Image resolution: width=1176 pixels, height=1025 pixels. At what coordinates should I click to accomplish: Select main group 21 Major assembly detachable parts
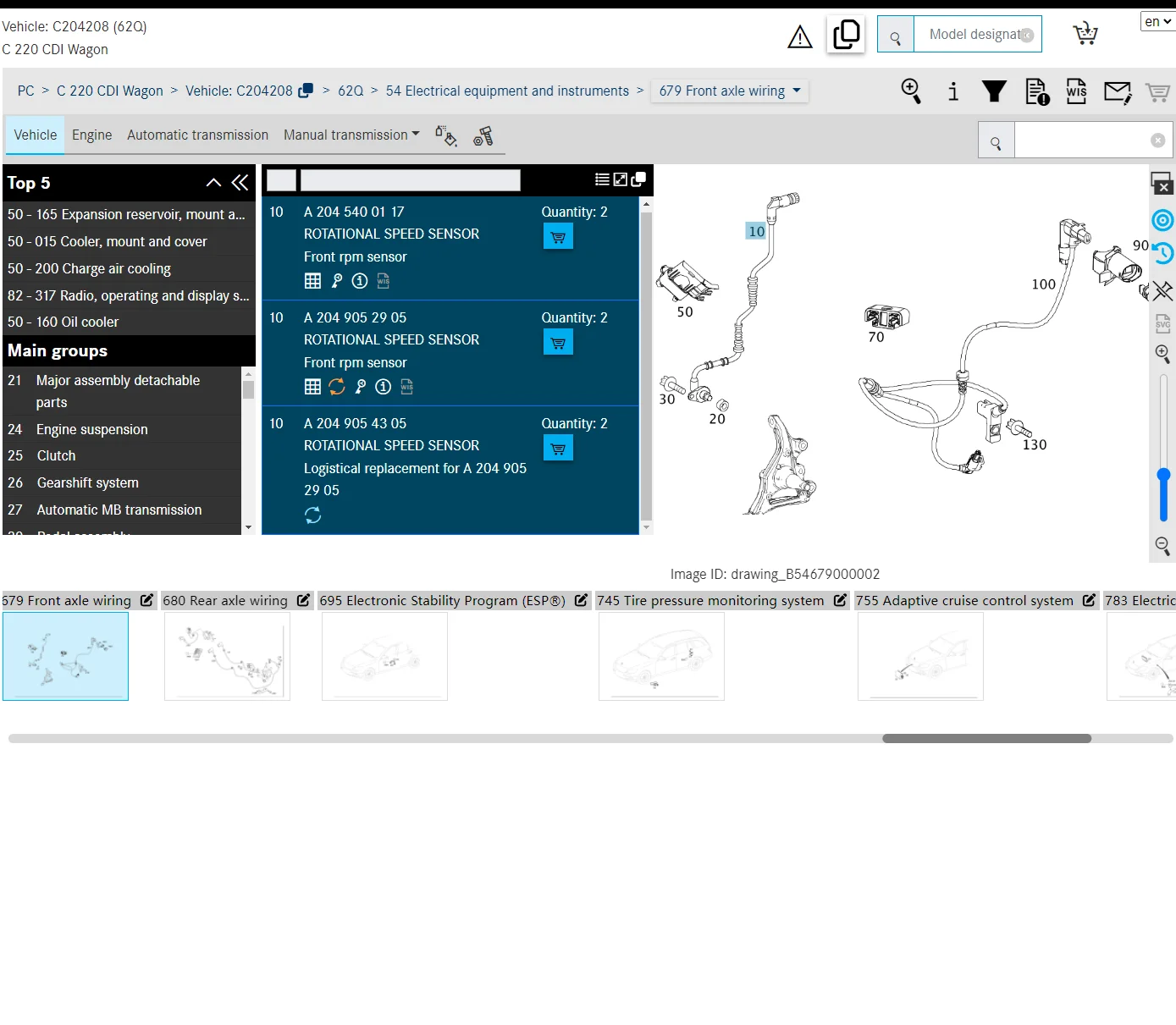point(122,392)
